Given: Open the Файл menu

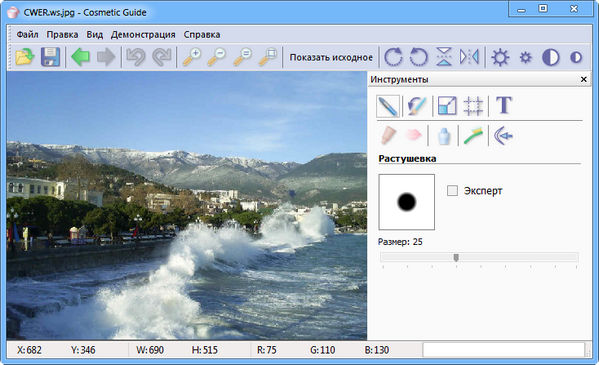Looking at the screenshot, I should click(x=27, y=34).
